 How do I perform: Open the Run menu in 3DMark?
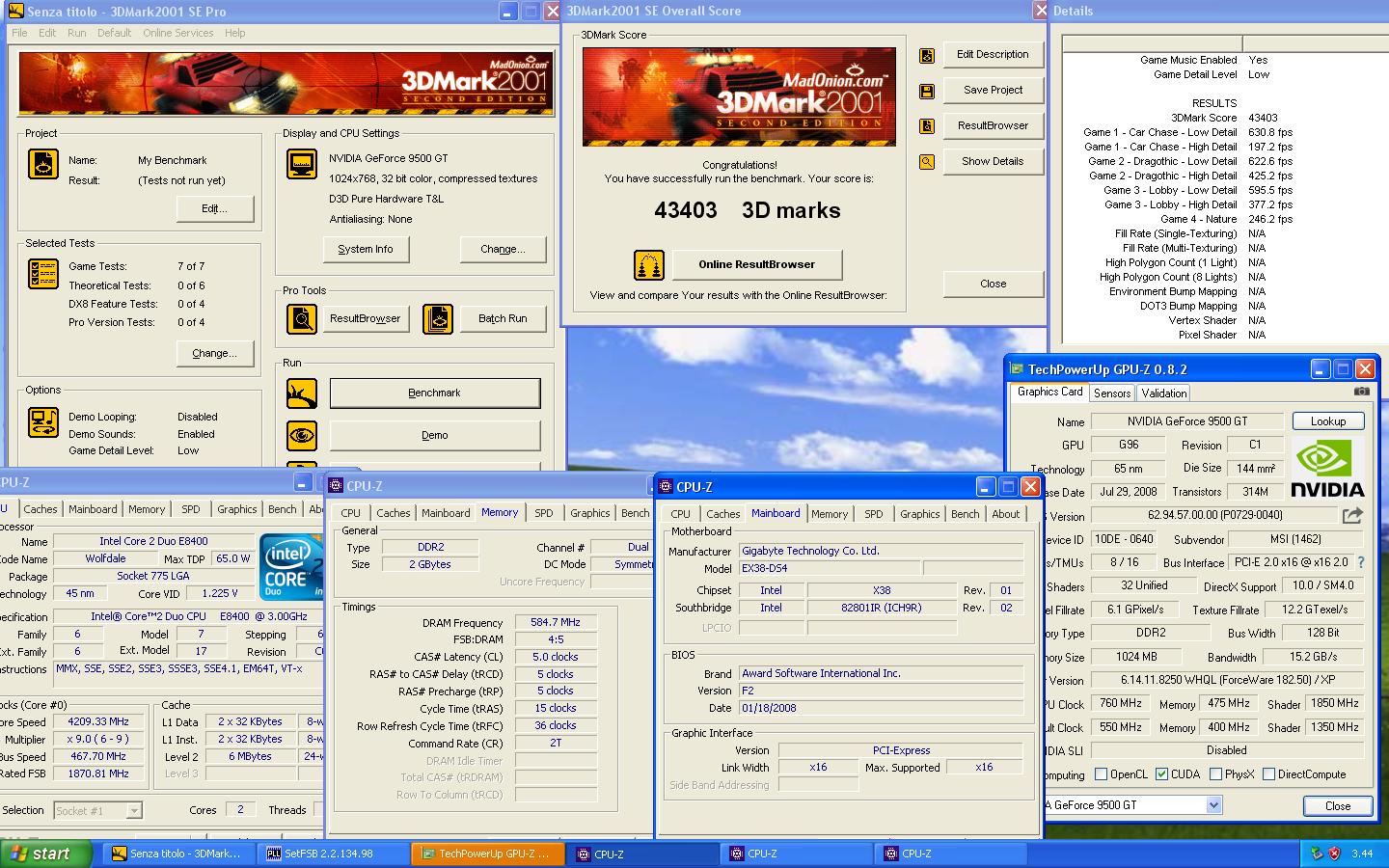[77, 33]
